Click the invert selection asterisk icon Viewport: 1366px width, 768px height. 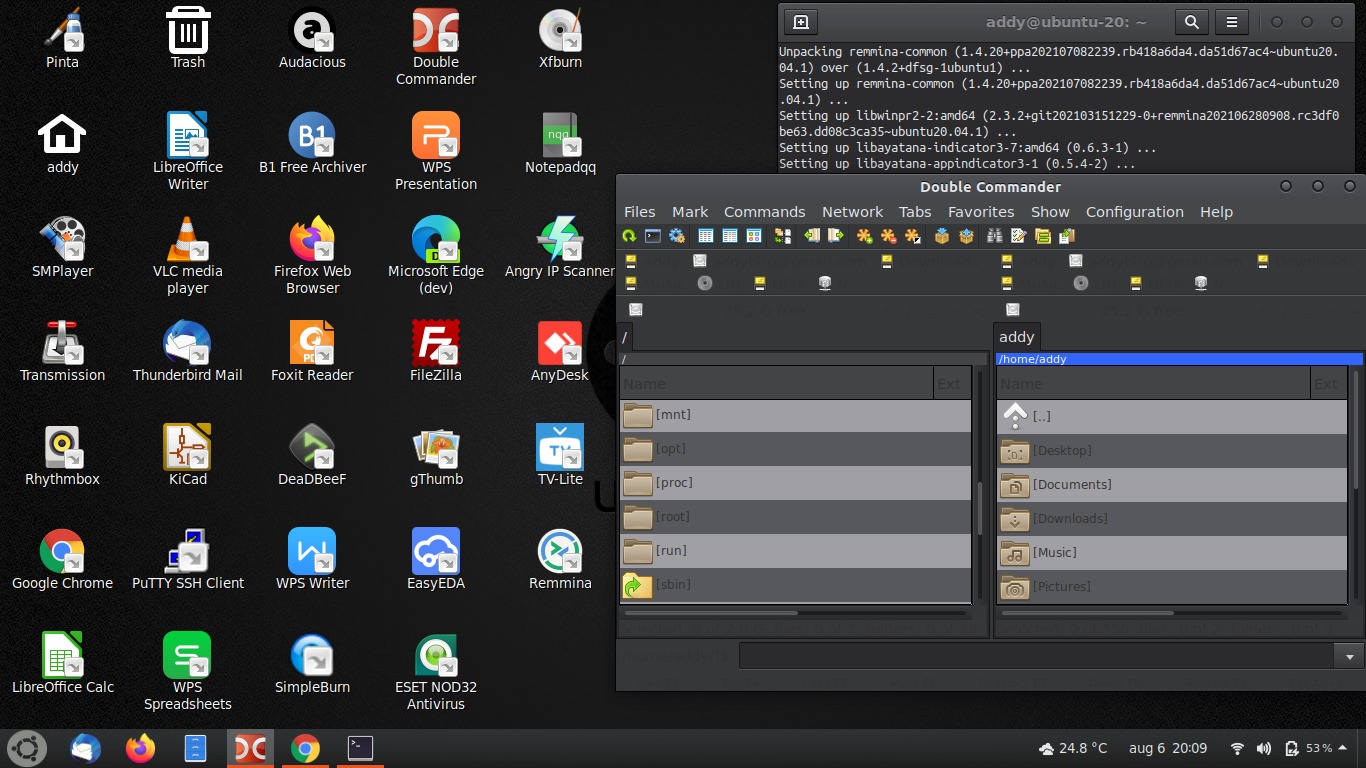[x=913, y=236]
